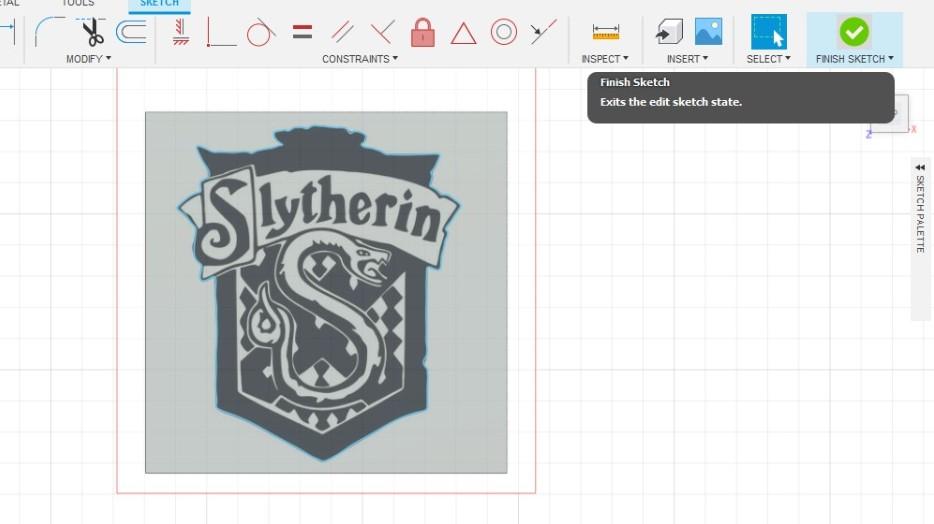Expand the INSPECT dropdown
Image resolution: width=934 pixels, height=524 pixels.
point(605,59)
